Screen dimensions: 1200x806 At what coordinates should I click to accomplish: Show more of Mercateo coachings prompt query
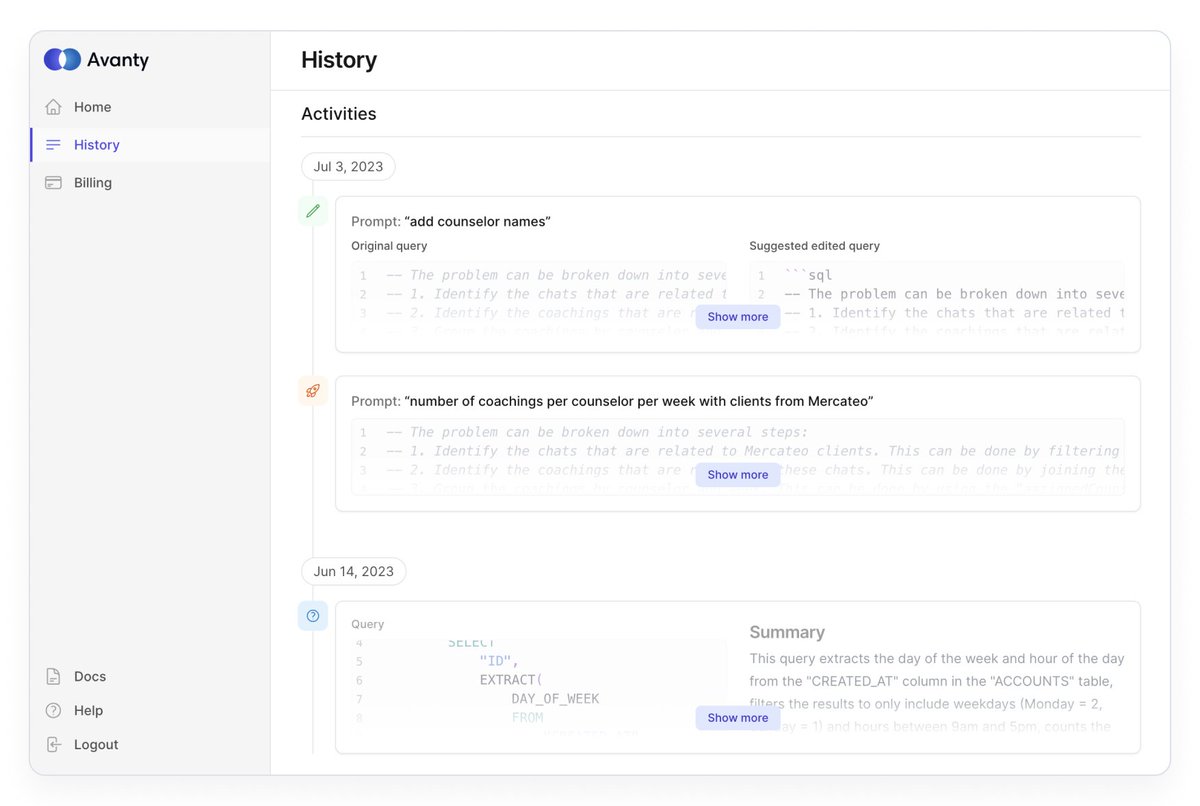738,475
